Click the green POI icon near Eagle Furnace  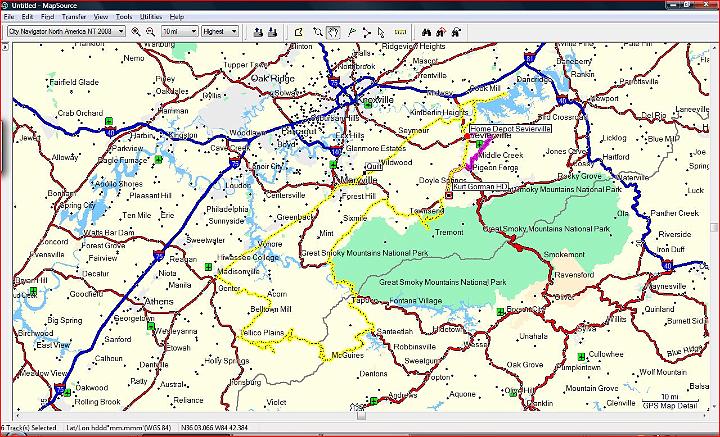158,160
